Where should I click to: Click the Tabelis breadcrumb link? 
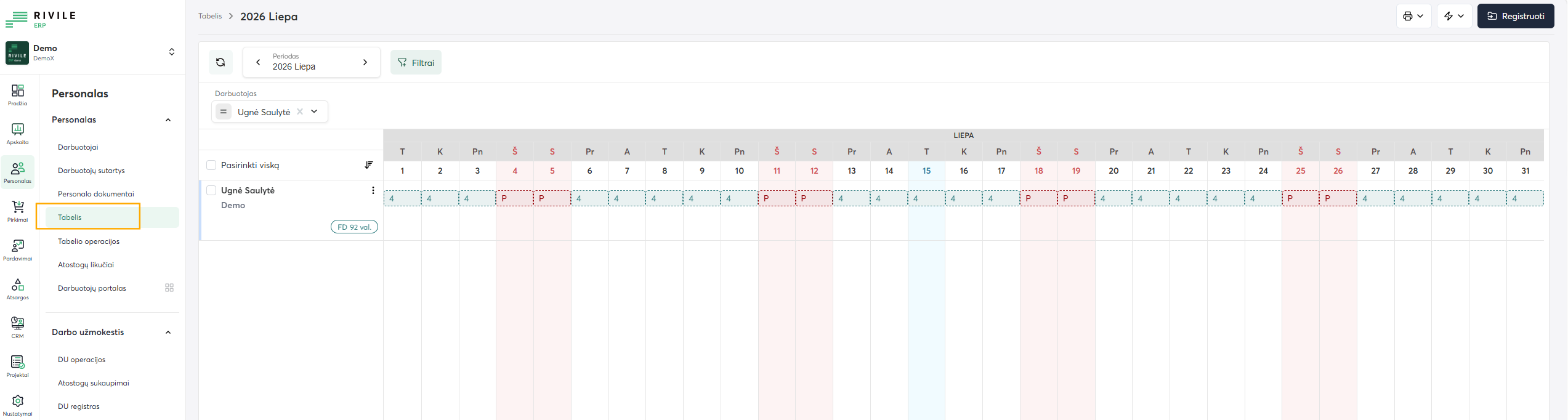point(210,16)
